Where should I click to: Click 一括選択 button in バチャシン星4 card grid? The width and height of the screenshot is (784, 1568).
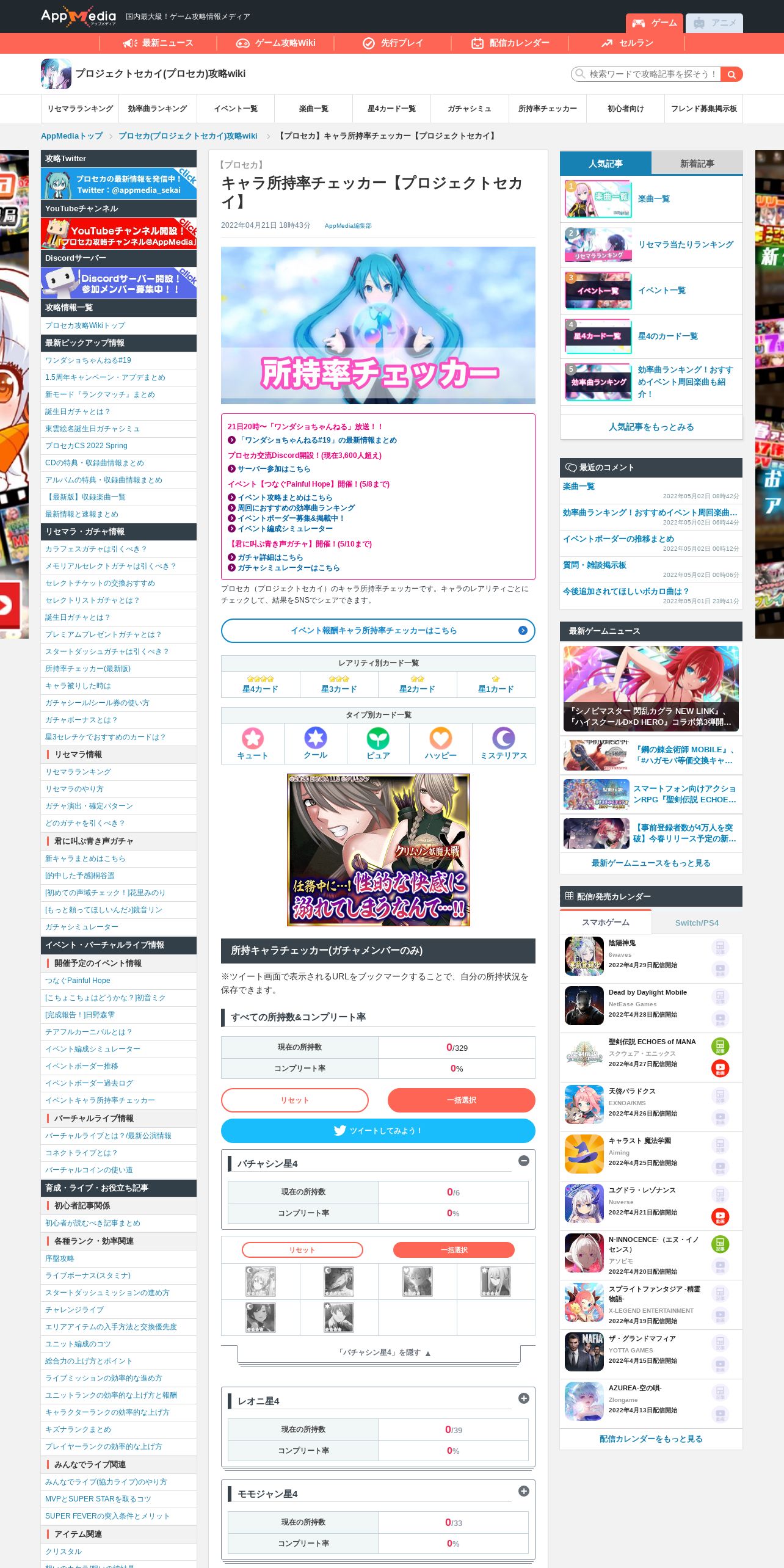(x=454, y=1250)
